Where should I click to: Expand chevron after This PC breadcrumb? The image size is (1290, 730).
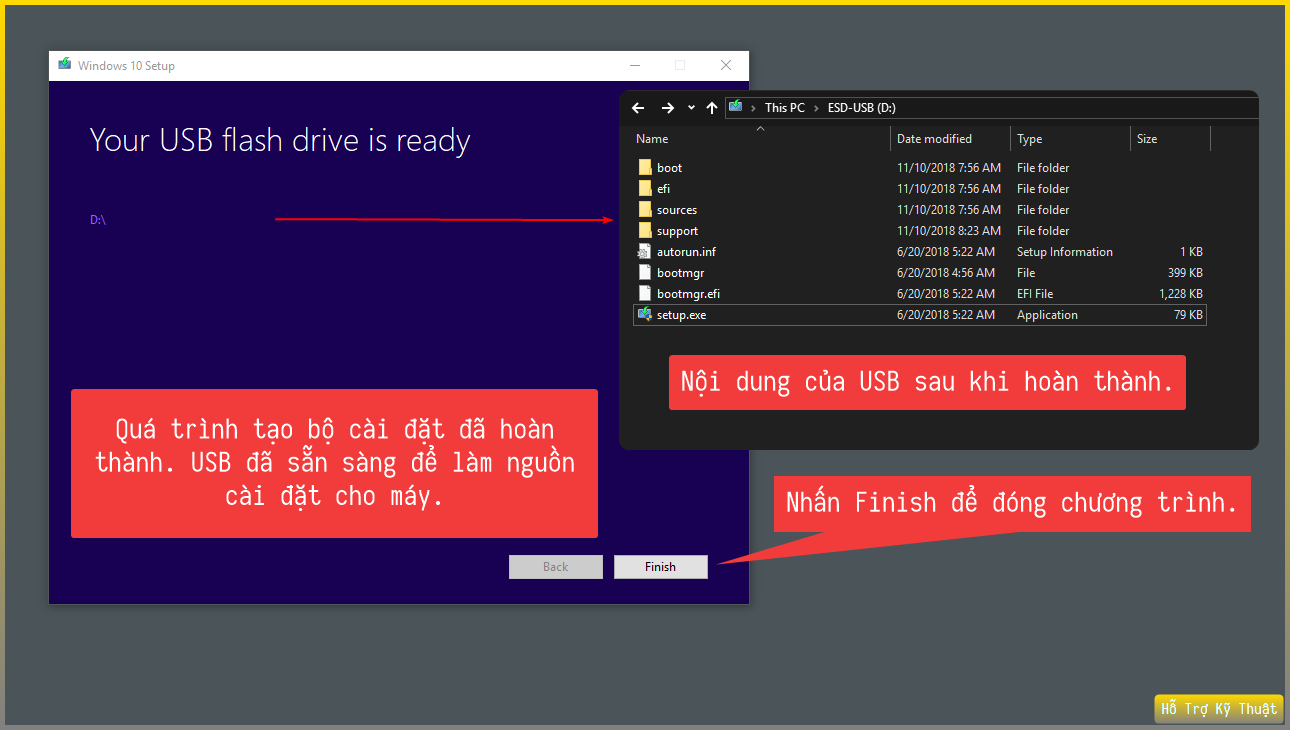pos(816,108)
